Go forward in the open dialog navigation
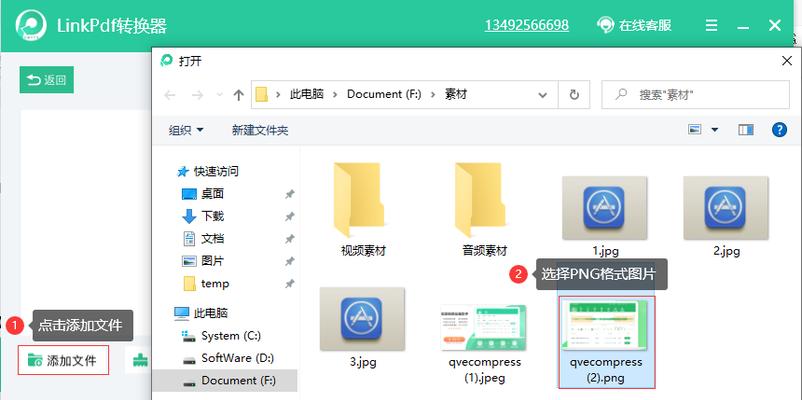 [x=197, y=95]
